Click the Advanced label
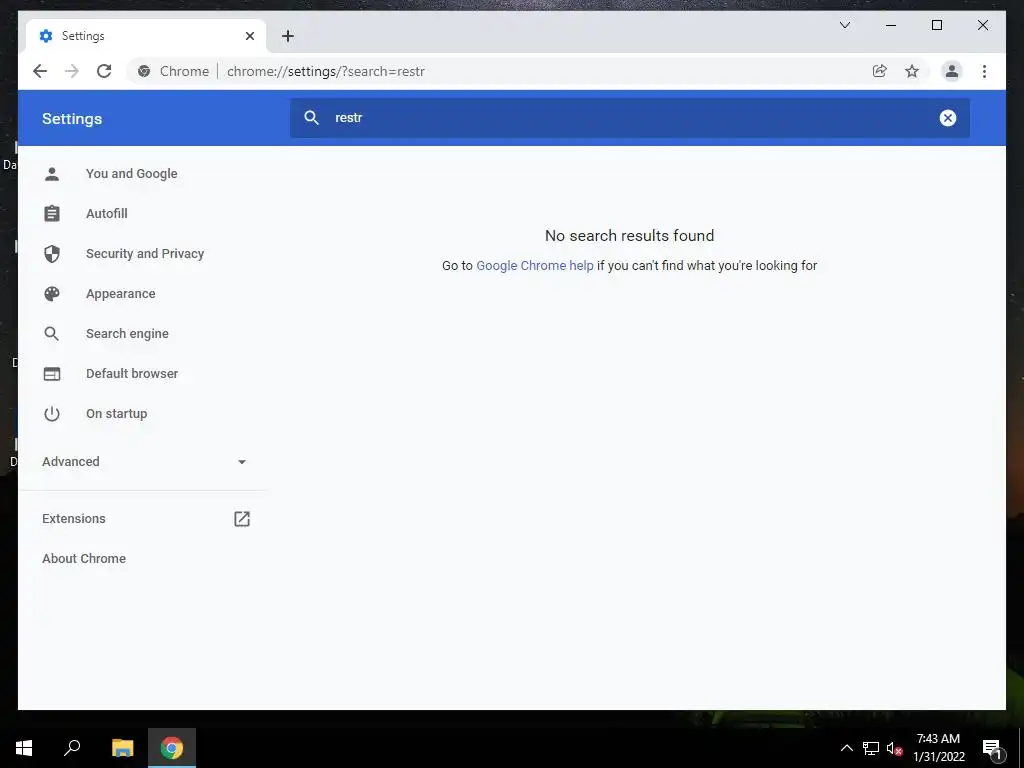This screenshot has width=1024, height=768. (71, 462)
